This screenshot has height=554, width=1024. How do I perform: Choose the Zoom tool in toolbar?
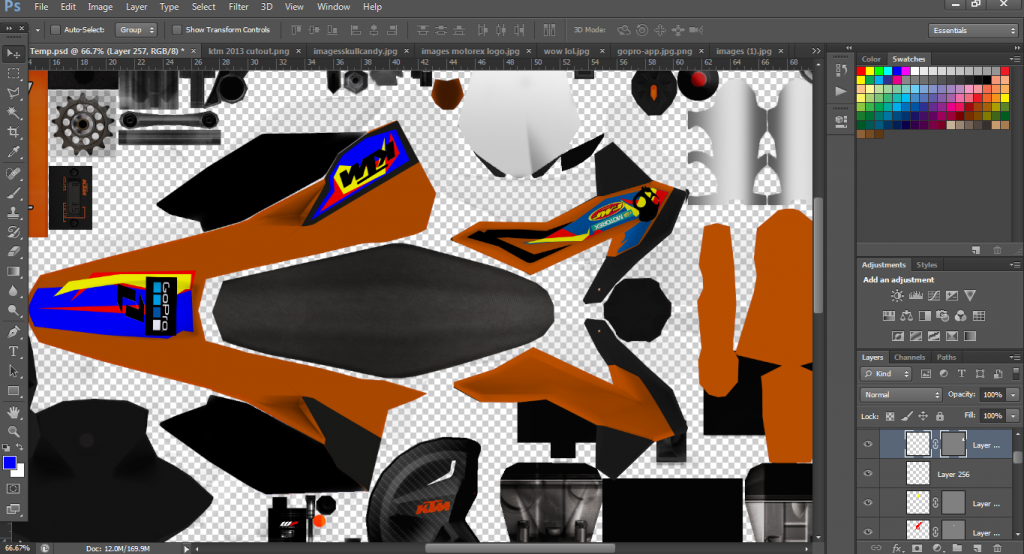point(14,431)
